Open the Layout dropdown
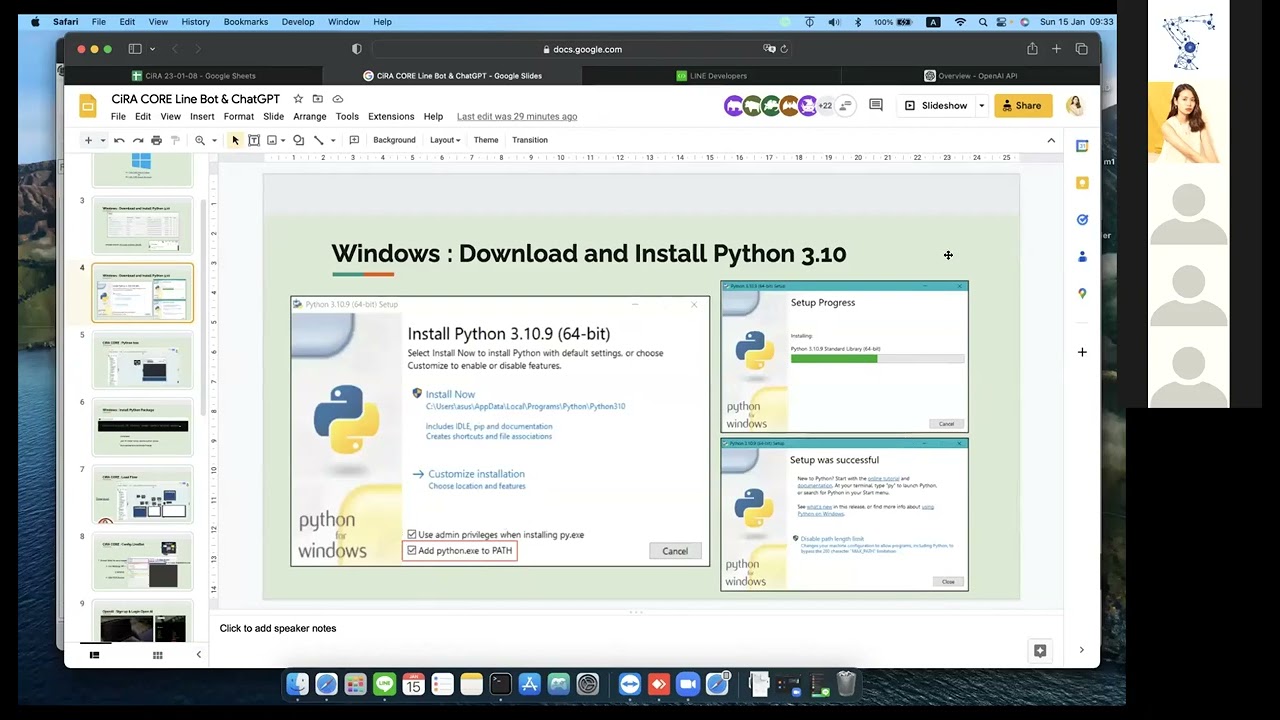The width and height of the screenshot is (1280, 720). tap(445, 140)
